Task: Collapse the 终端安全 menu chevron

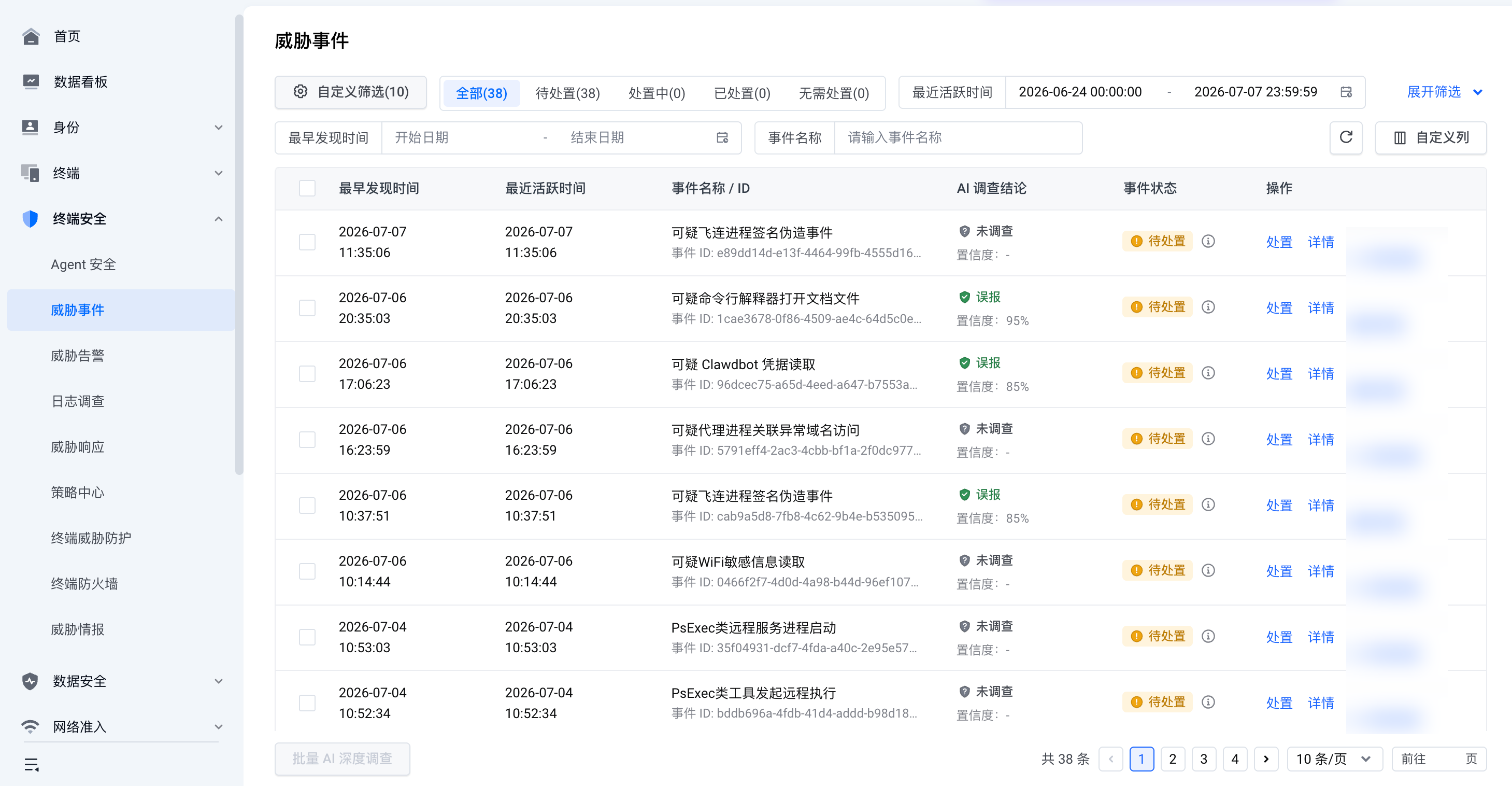Action: [x=218, y=218]
